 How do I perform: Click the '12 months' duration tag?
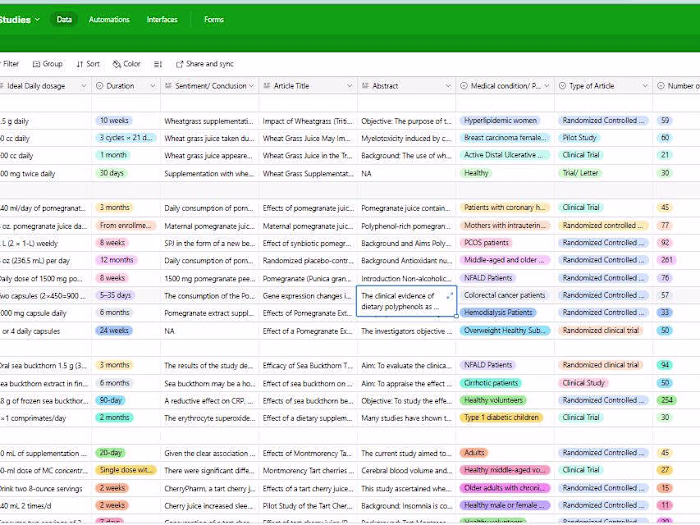(x=116, y=260)
